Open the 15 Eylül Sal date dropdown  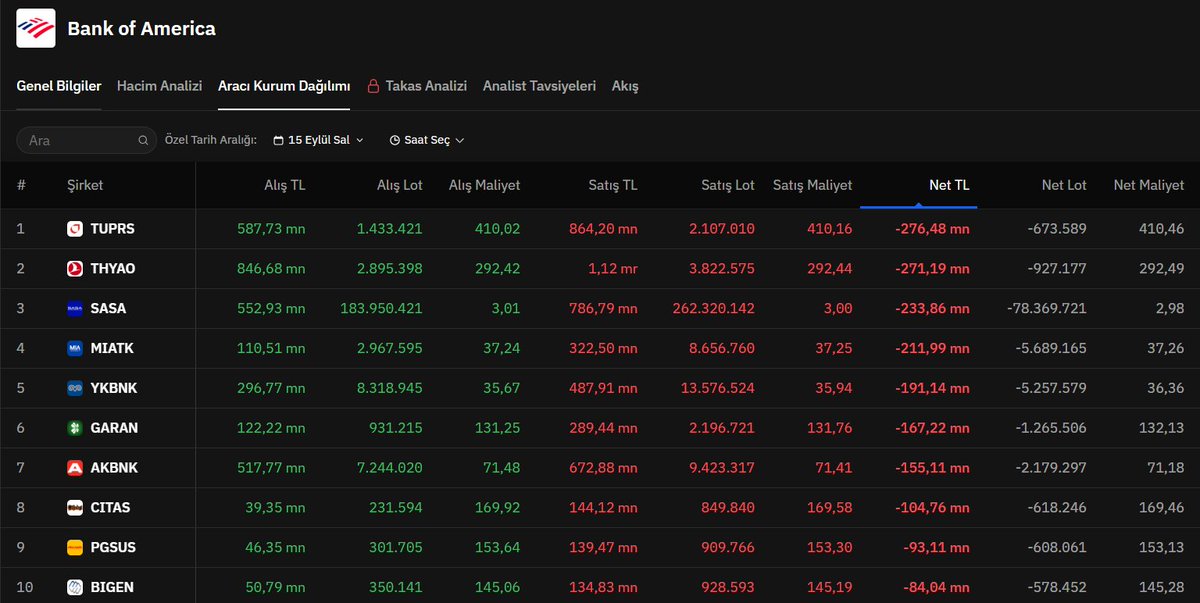[319, 141]
